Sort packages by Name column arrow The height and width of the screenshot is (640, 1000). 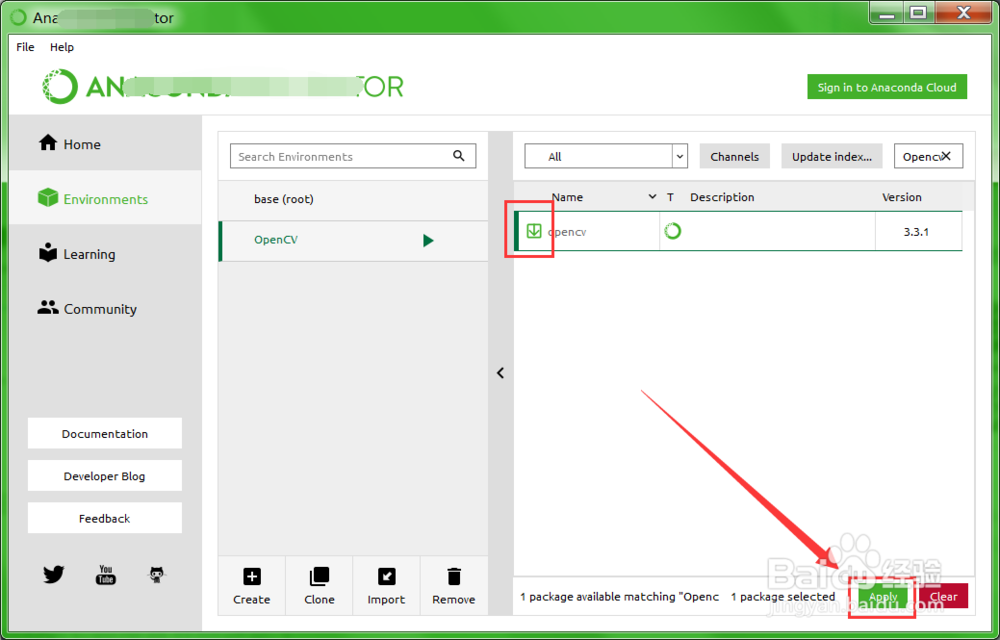tap(652, 196)
